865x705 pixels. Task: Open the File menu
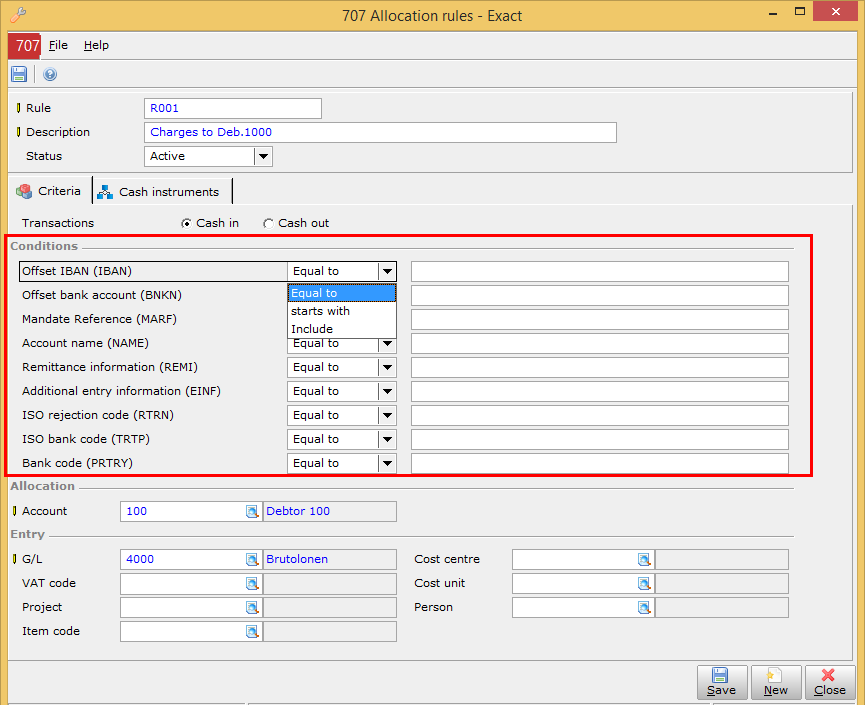(x=58, y=45)
